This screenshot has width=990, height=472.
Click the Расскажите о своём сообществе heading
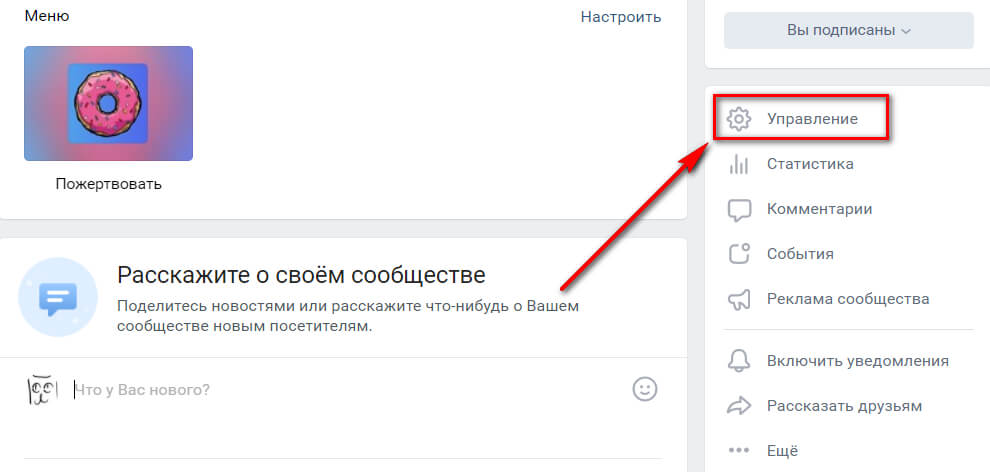301,276
